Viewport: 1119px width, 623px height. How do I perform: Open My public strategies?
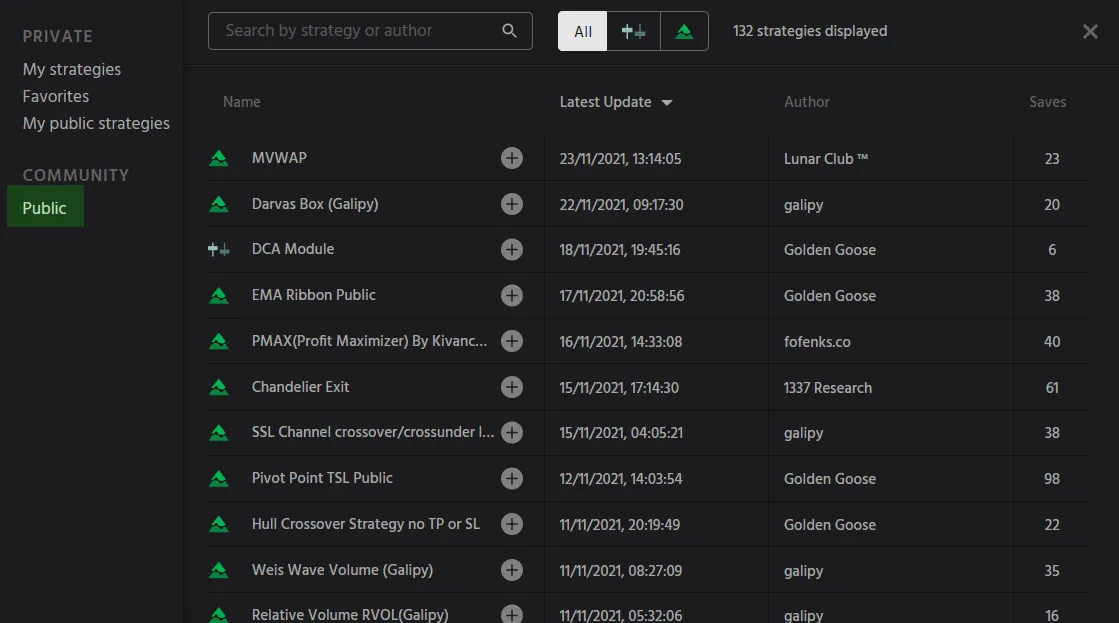[96, 123]
